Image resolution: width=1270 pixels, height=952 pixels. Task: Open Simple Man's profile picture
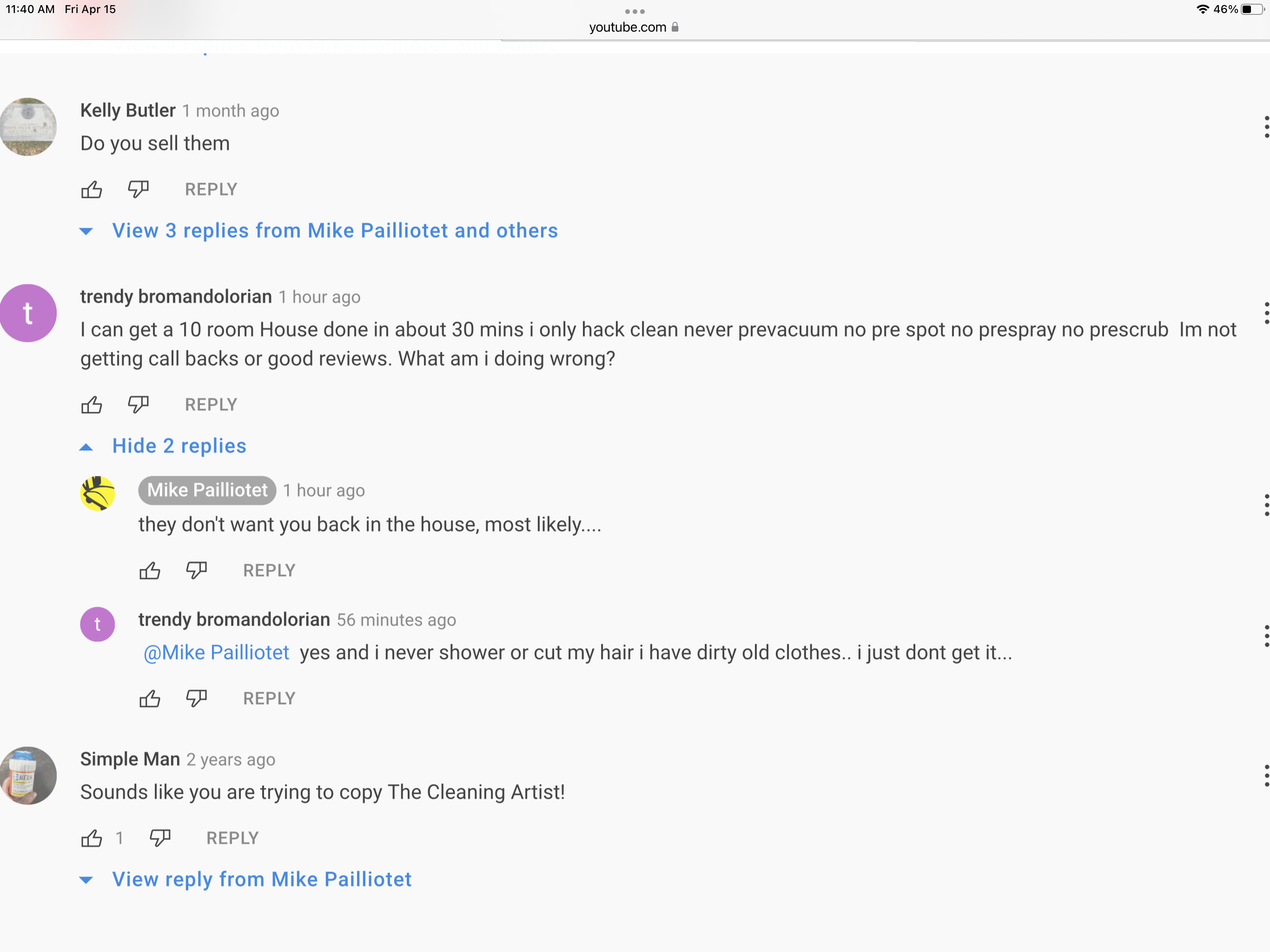click(28, 776)
